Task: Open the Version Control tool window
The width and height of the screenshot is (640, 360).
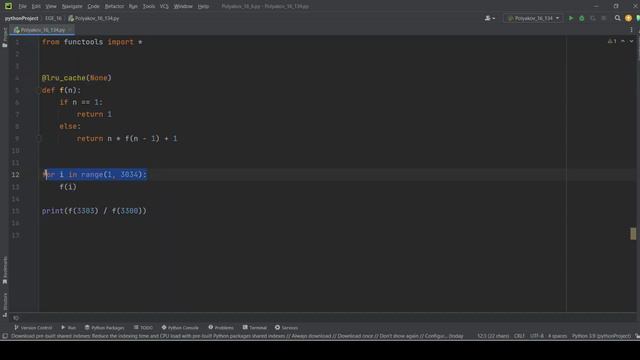Action: [33, 328]
